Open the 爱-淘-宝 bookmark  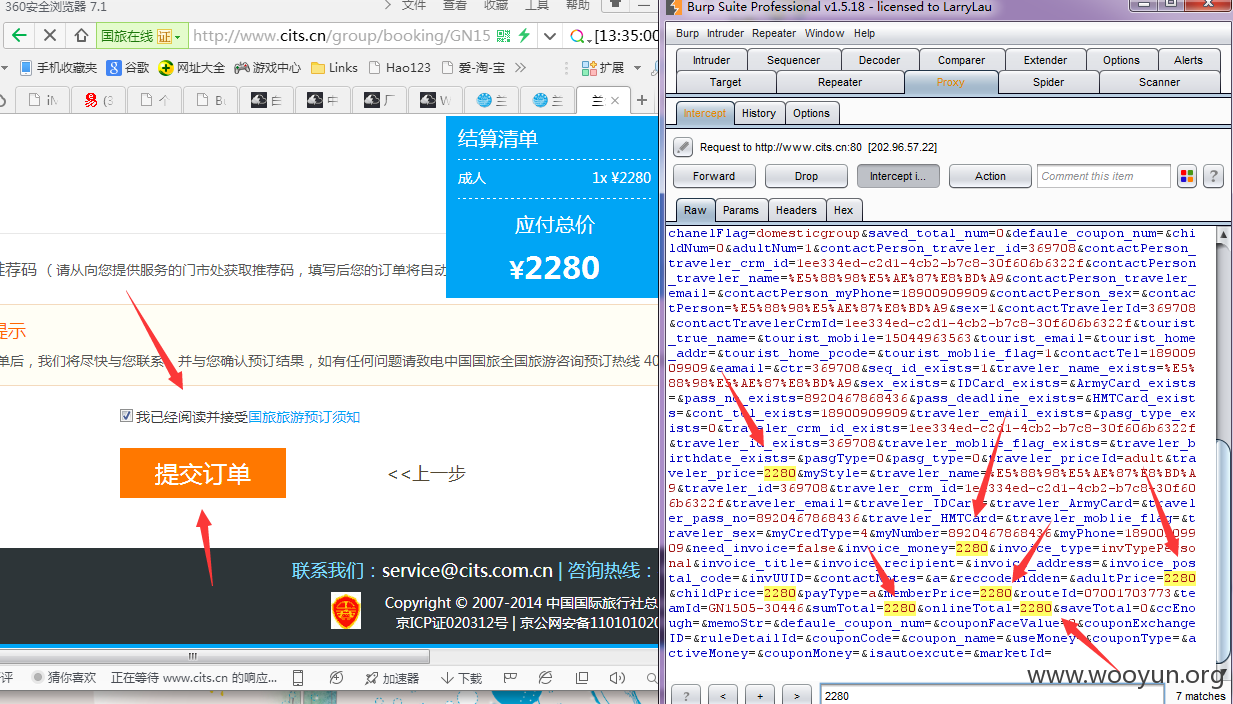[x=473, y=68]
